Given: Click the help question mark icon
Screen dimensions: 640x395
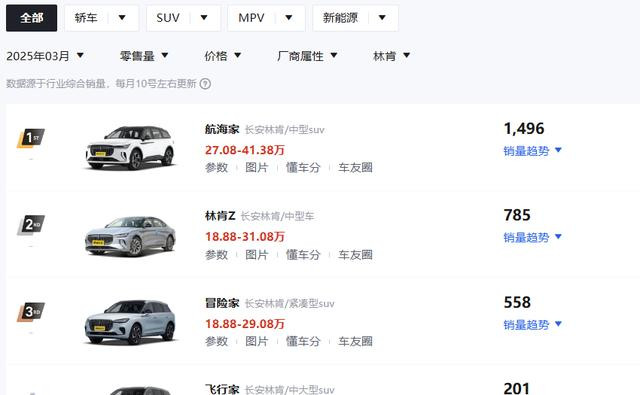Looking at the screenshot, I should click(x=205, y=84).
